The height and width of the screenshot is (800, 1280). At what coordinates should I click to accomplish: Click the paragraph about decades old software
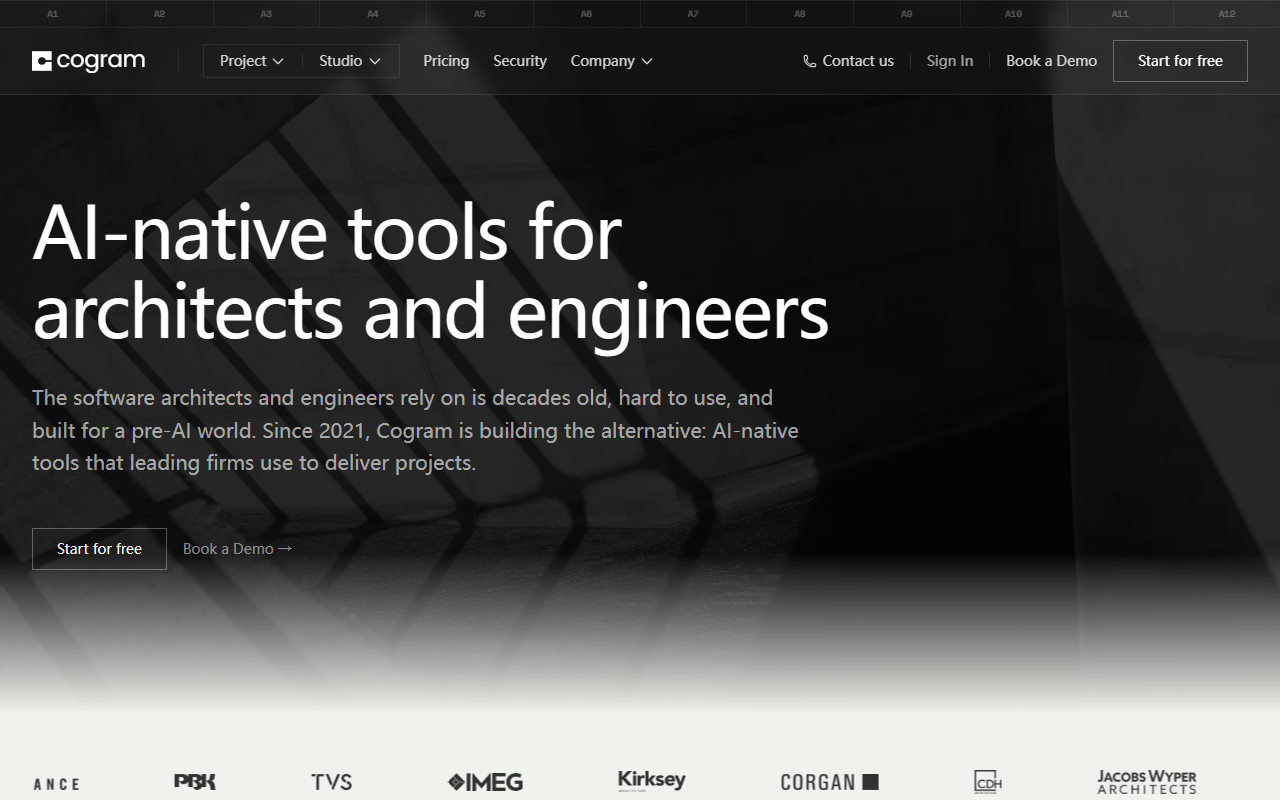tap(416, 430)
